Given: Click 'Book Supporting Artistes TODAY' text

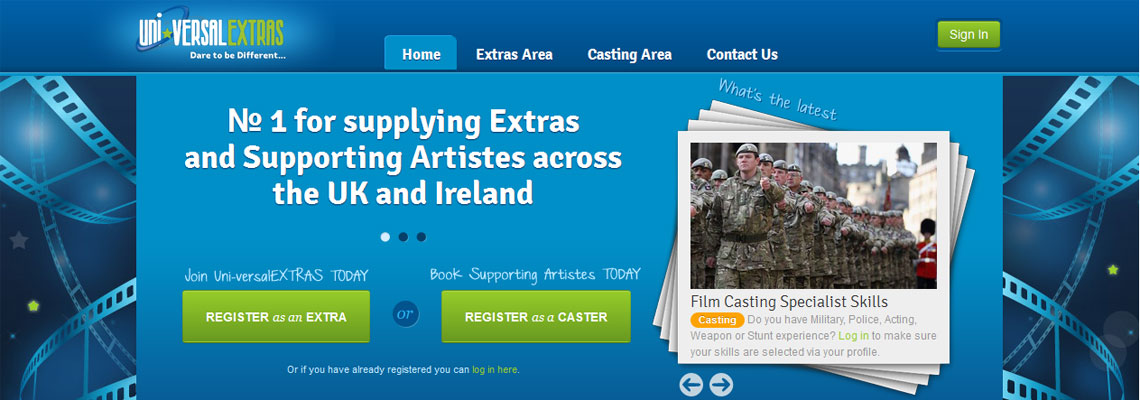Looking at the screenshot, I should (535, 274).
